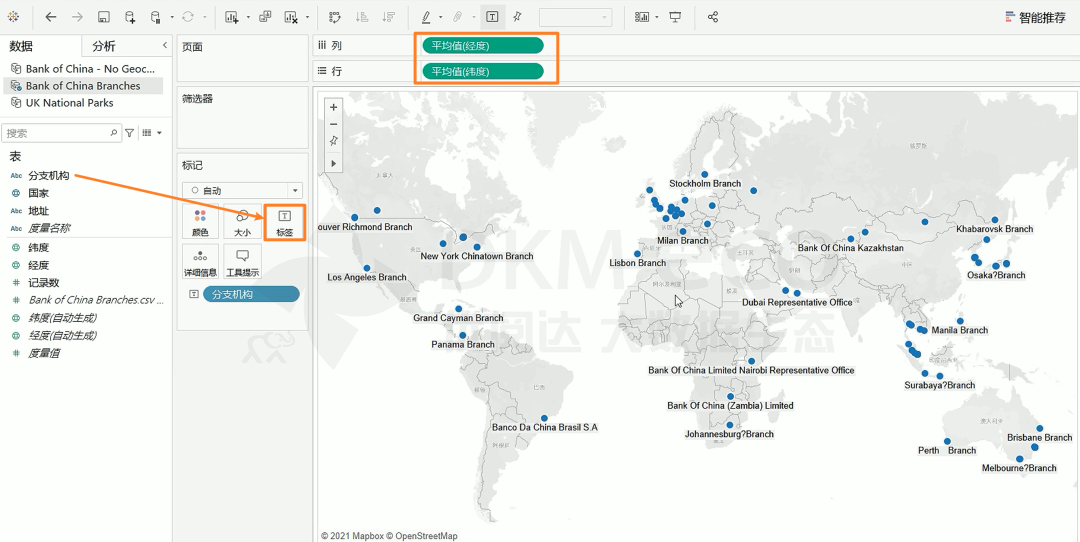Image resolution: width=1080 pixels, height=542 pixels.
Task: Select the 度量值 field
Action: [x=44, y=353]
